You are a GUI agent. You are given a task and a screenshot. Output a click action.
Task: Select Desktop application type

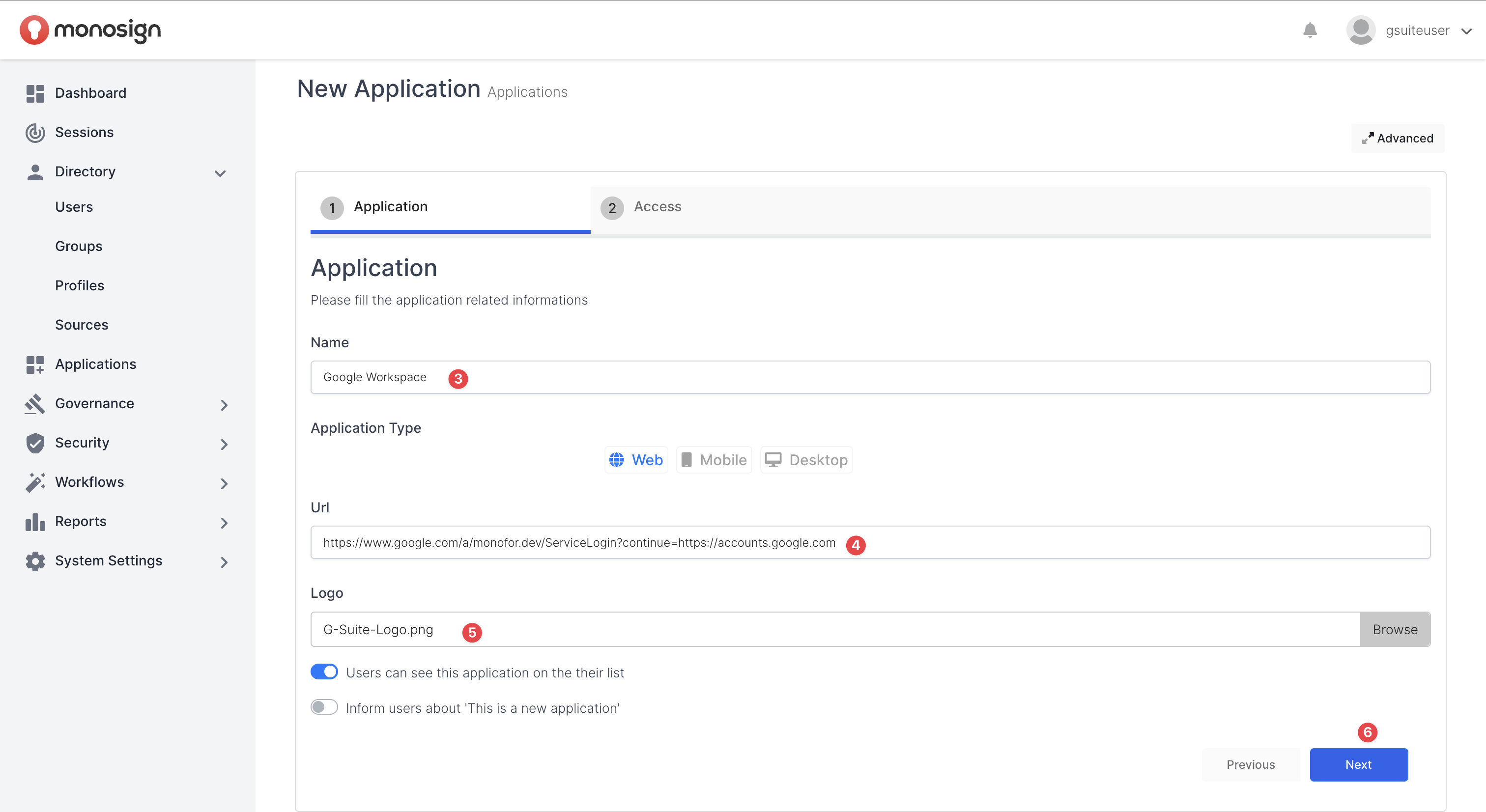[806, 460]
